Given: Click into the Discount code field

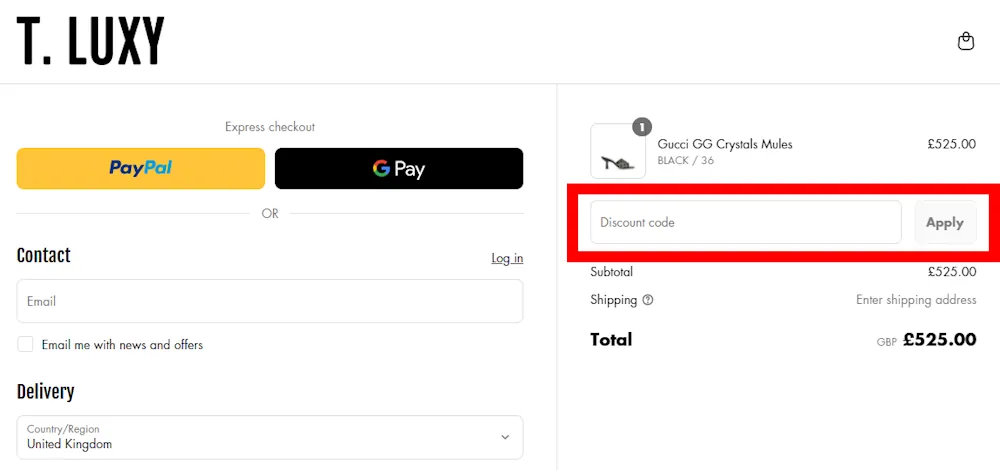Looking at the screenshot, I should pyautogui.click(x=746, y=222).
